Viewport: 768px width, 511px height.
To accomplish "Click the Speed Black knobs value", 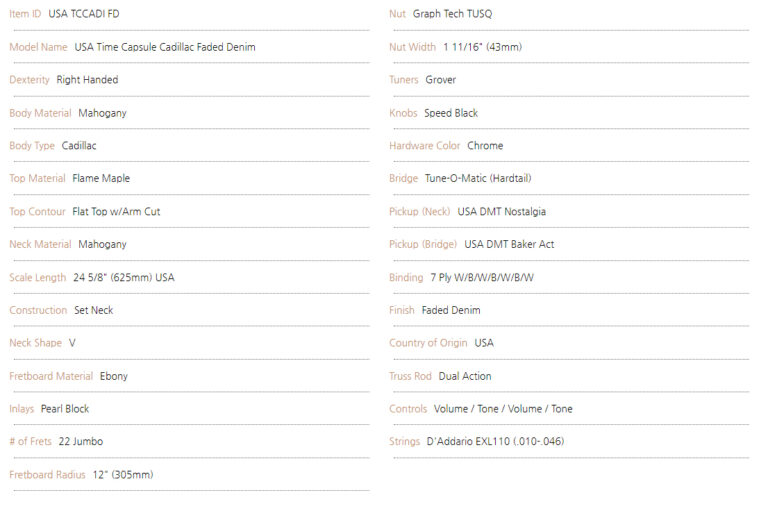I will (451, 113).
